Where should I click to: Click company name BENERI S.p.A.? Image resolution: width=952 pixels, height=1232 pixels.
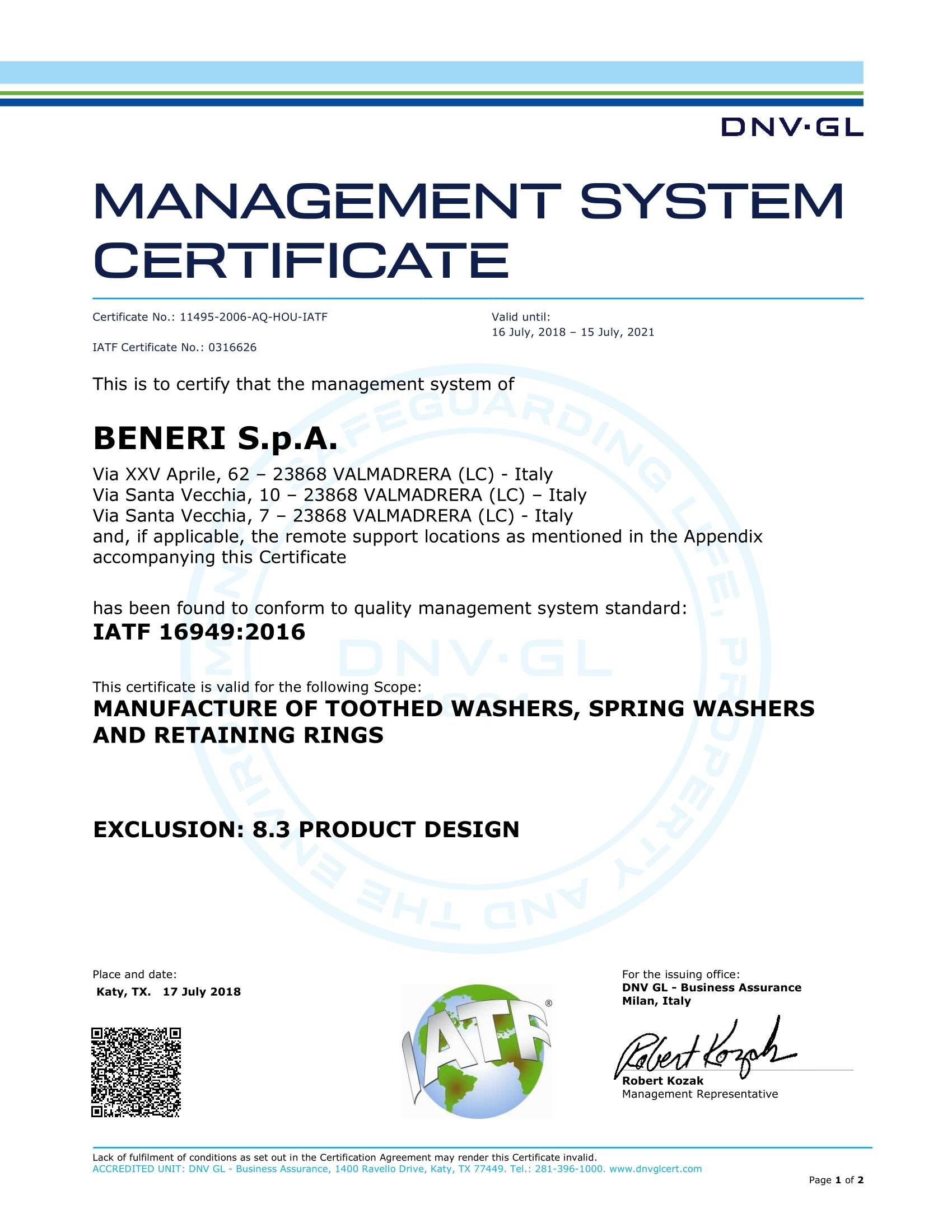(x=216, y=438)
